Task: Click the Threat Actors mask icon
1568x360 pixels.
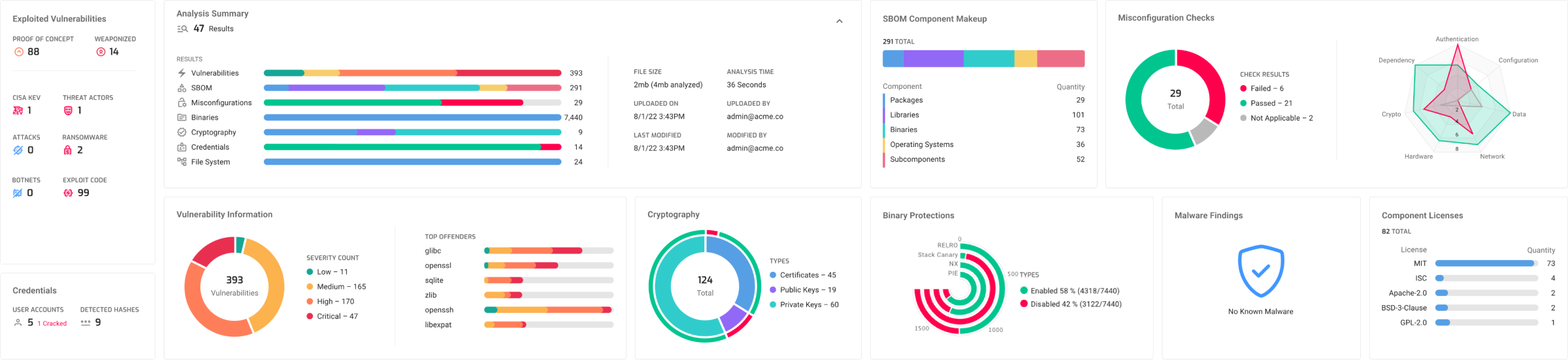Action: (68, 110)
